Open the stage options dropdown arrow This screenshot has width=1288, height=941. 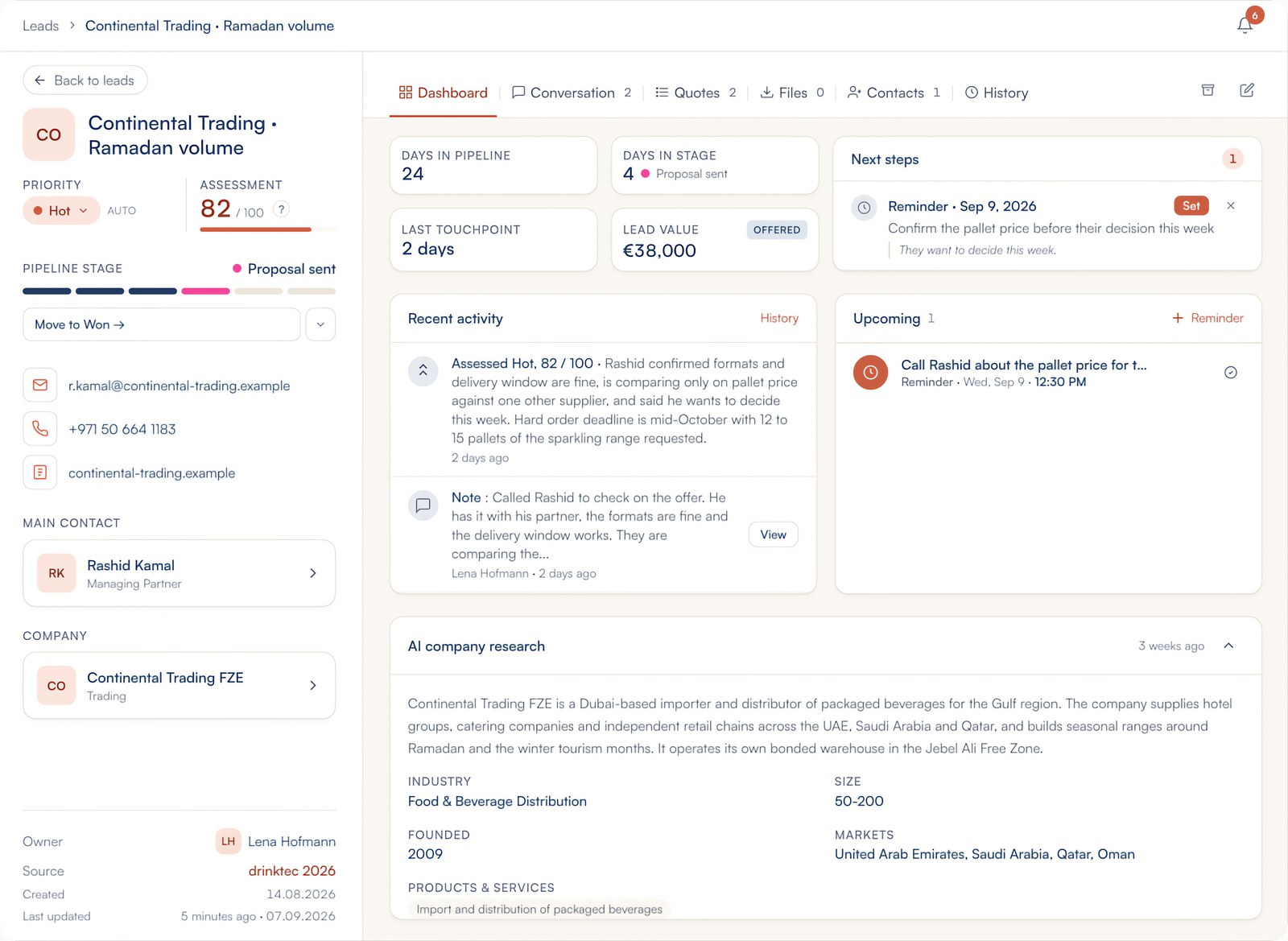tap(320, 324)
